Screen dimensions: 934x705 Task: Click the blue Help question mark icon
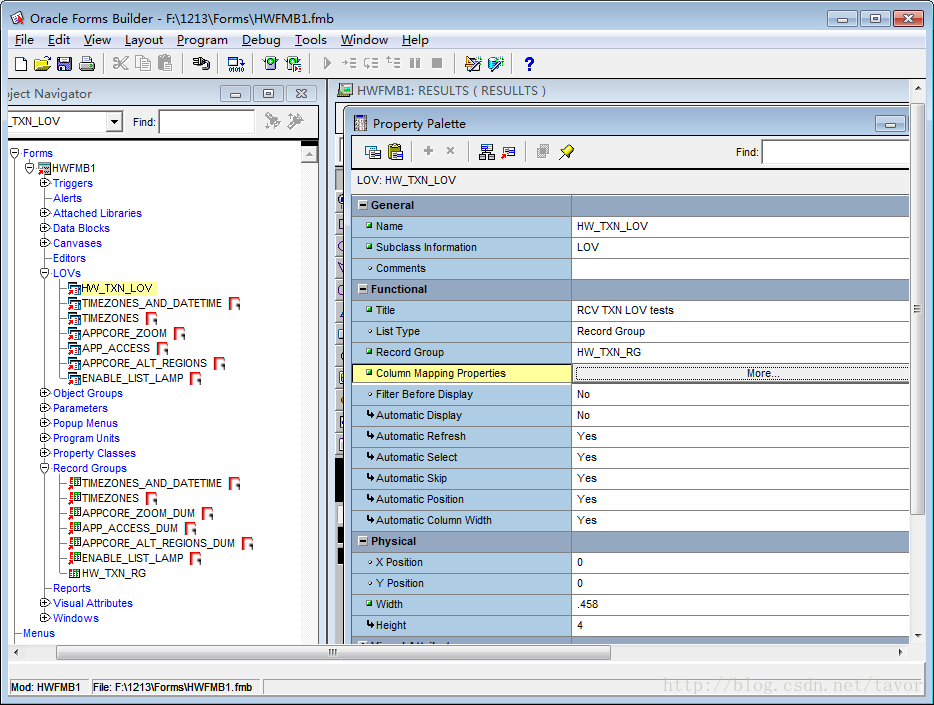(x=529, y=64)
